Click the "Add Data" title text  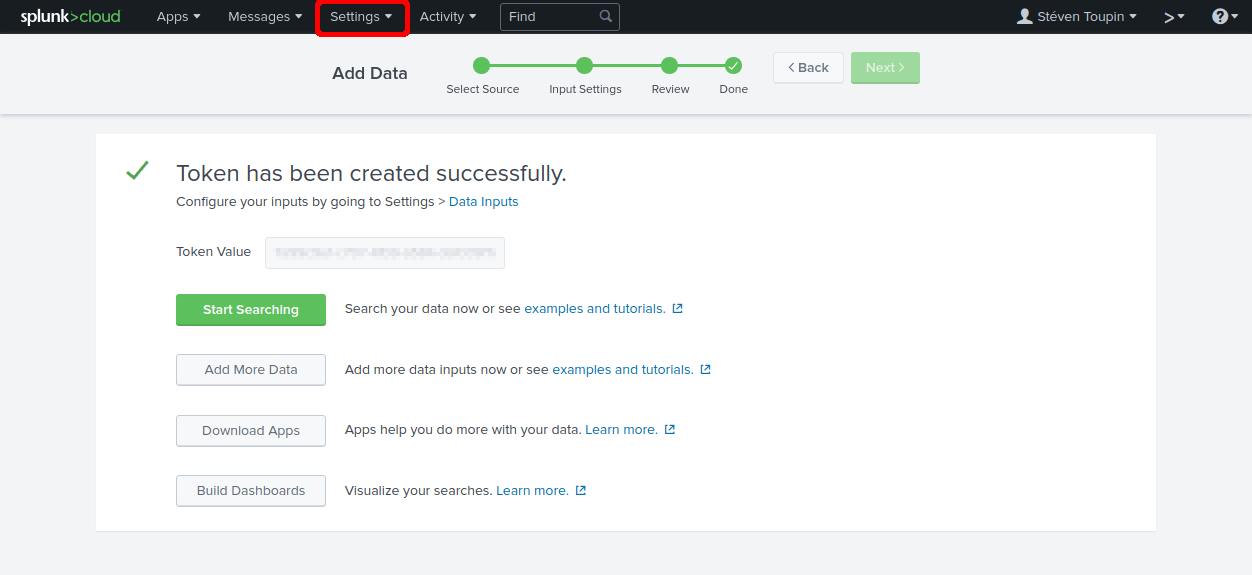[370, 73]
